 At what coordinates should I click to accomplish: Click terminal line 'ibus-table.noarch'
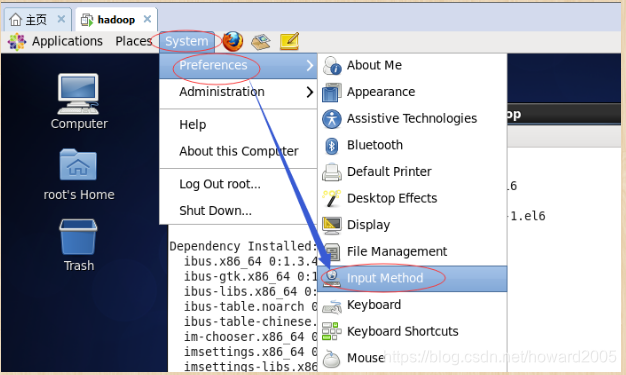click(250, 307)
